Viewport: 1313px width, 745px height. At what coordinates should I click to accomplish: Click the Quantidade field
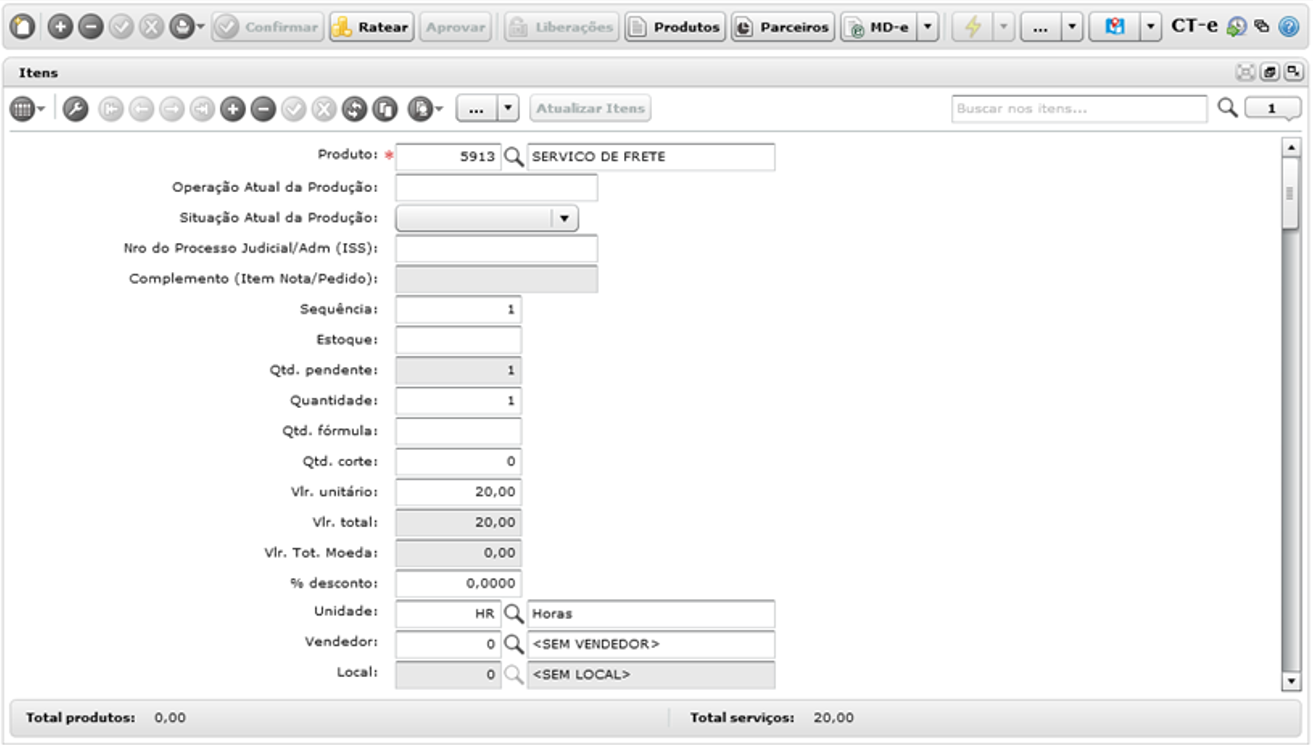458,401
